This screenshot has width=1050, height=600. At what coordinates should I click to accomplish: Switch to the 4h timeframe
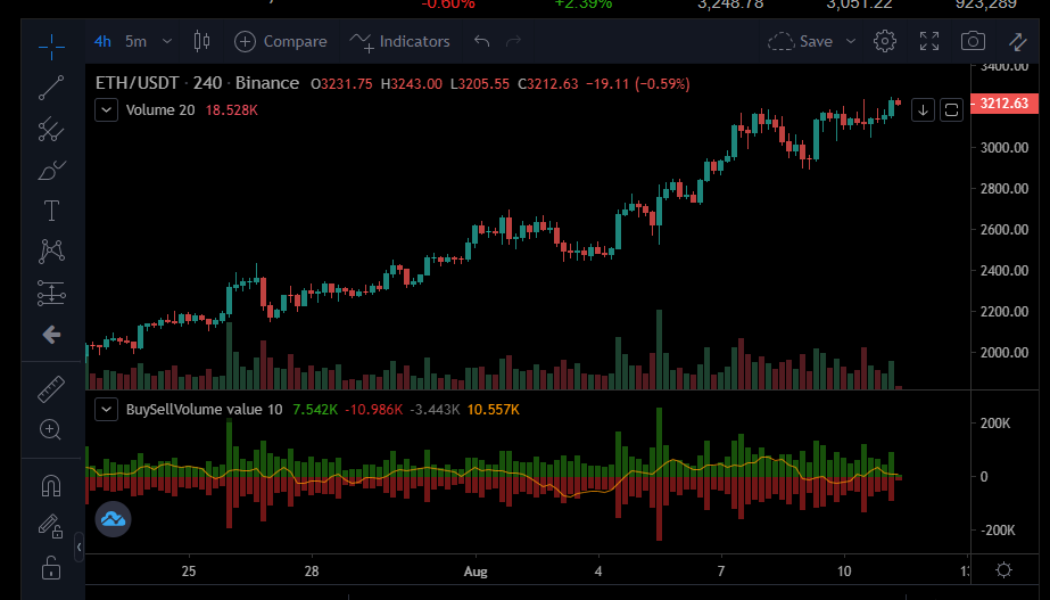coord(102,41)
